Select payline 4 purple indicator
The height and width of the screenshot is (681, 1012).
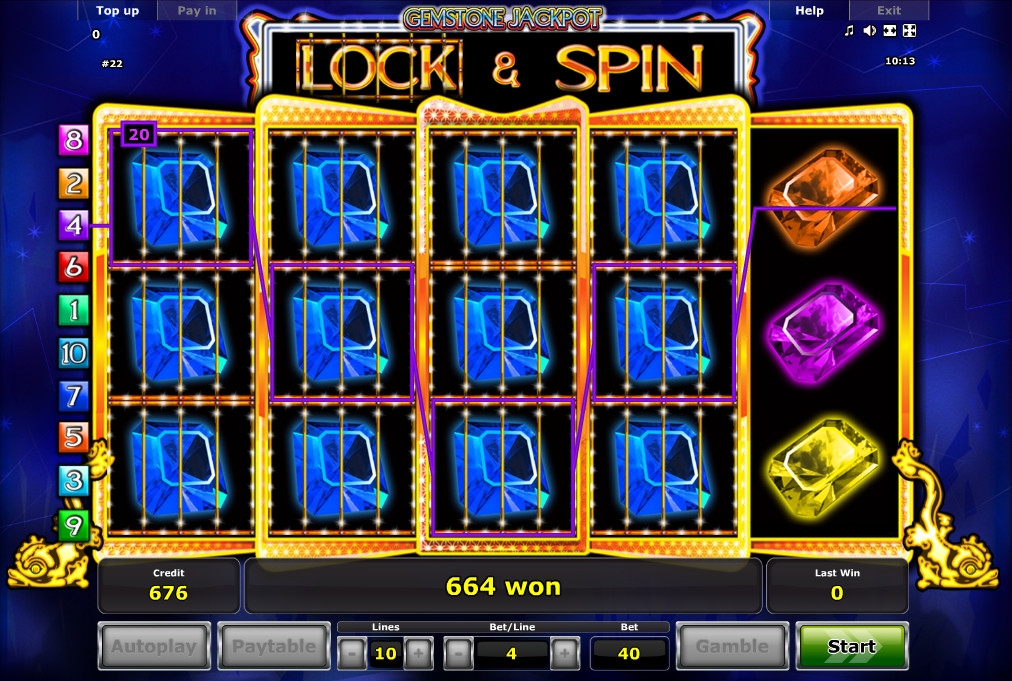coord(73,225)
